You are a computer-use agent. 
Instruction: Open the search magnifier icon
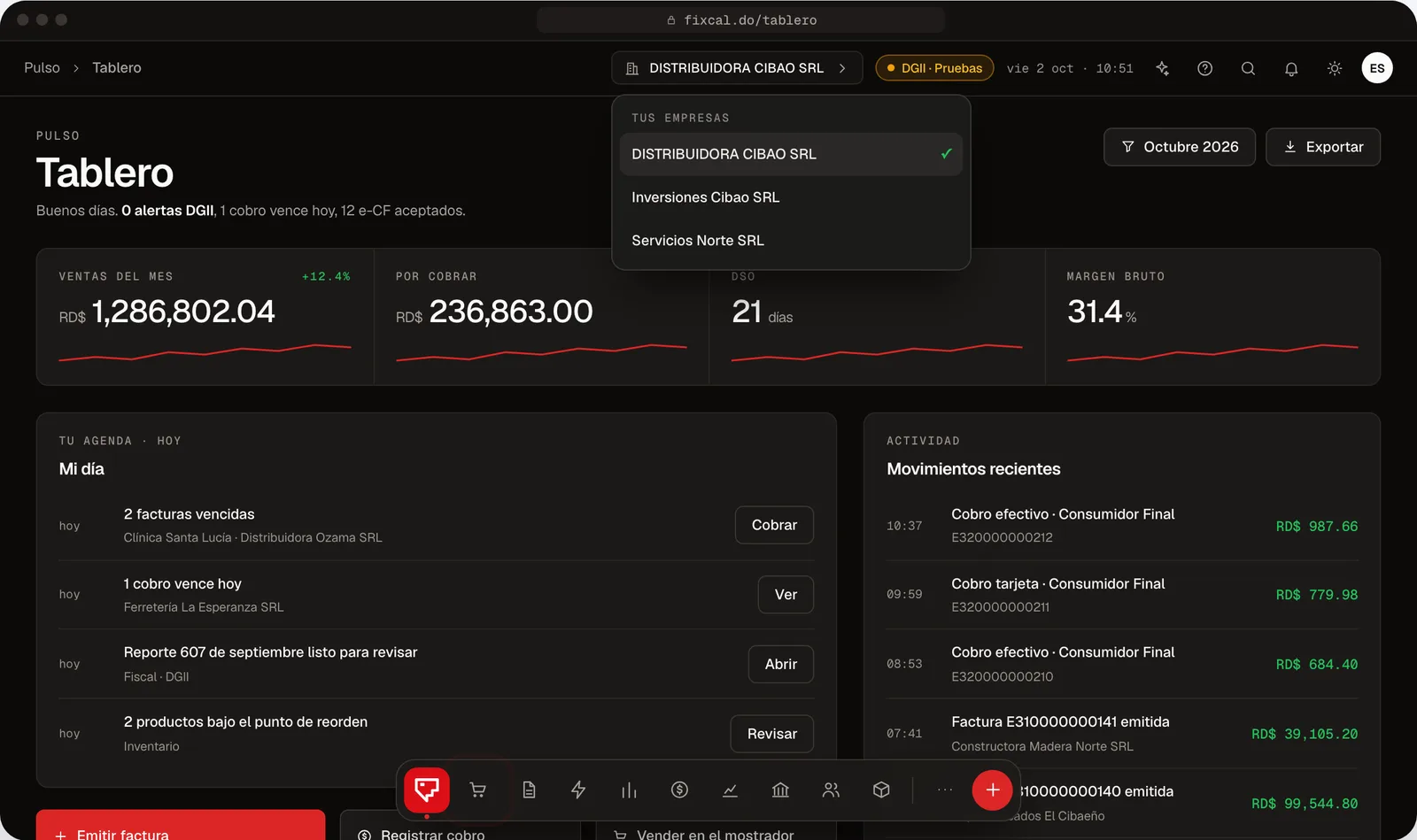coord(1248,68)
